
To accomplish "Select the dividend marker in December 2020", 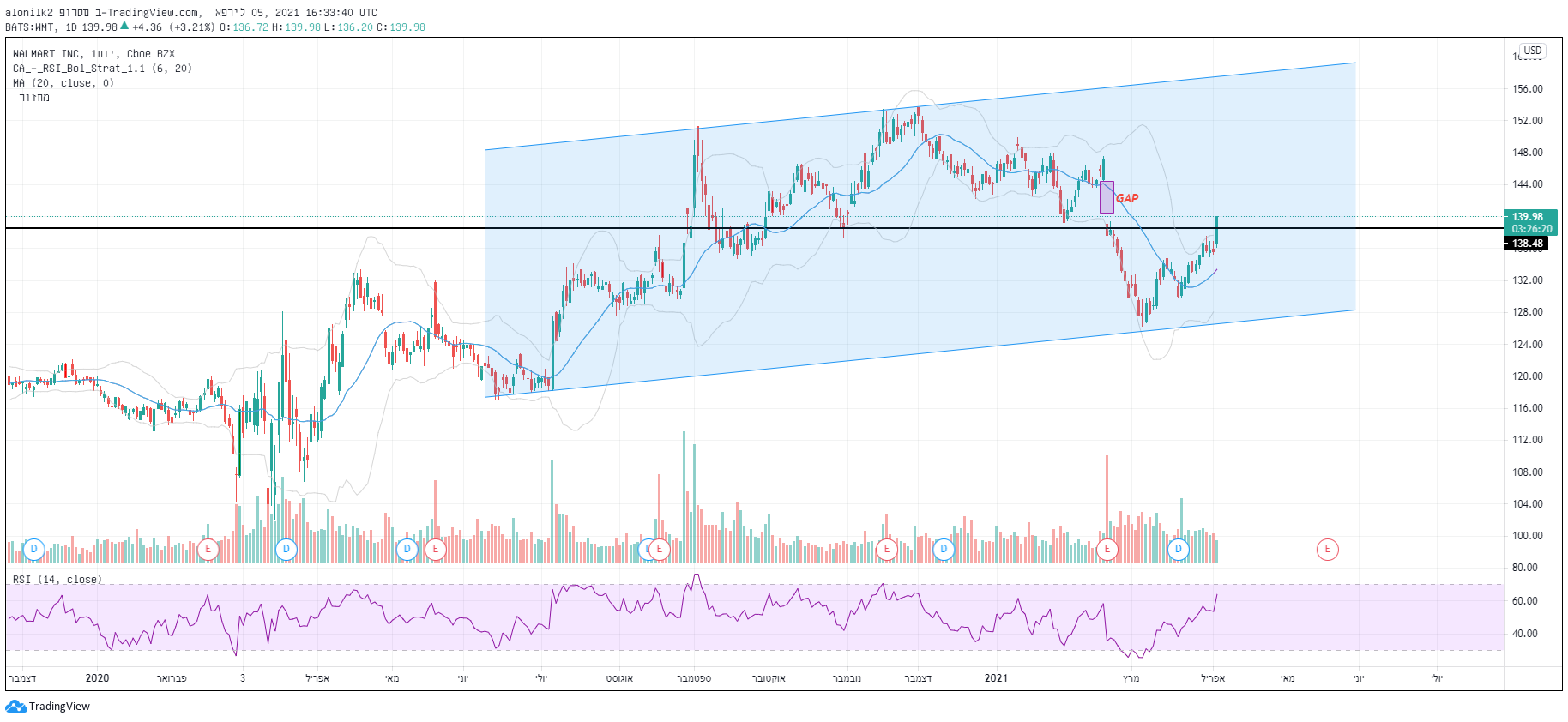I will click(x=944, y=549).
